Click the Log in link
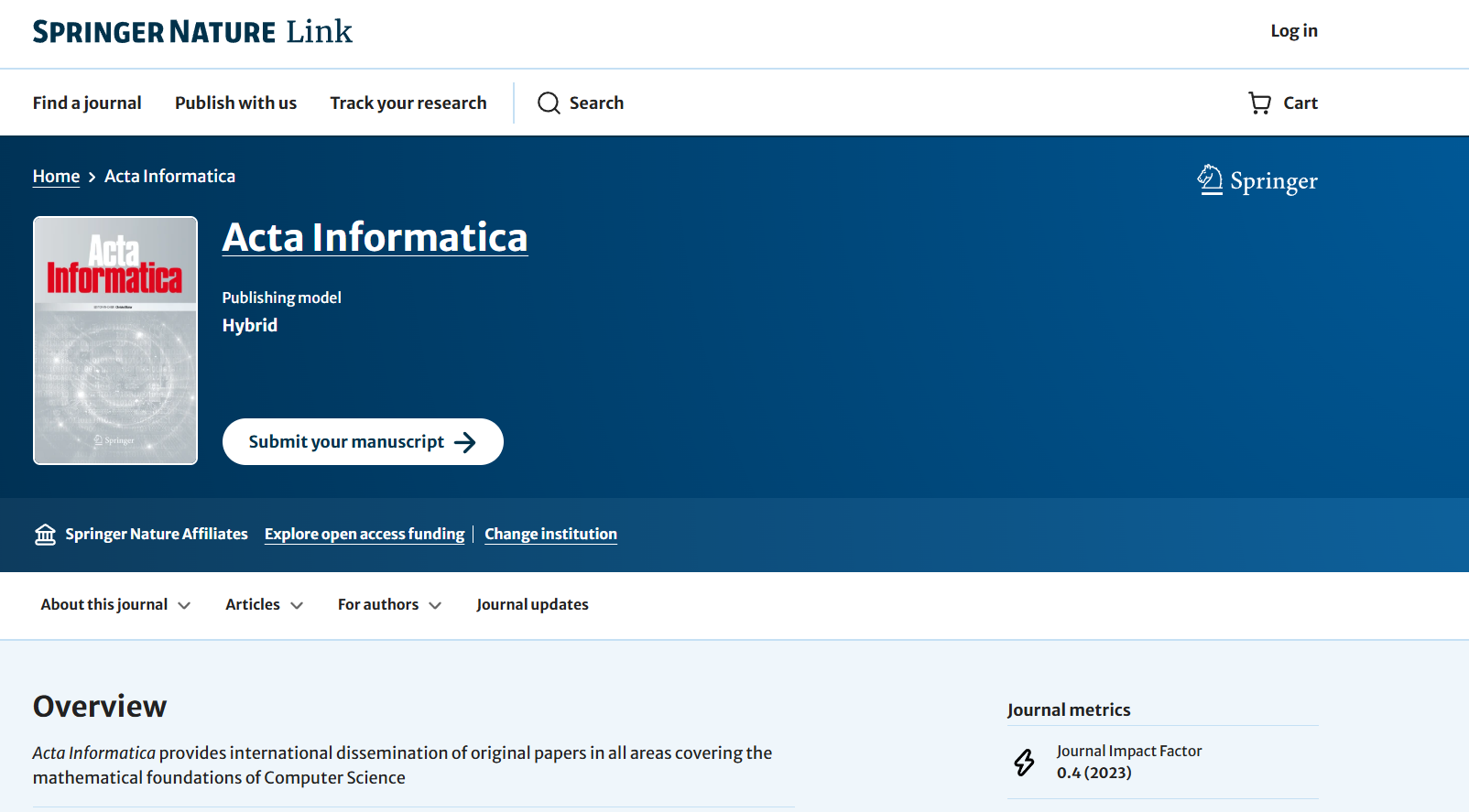The image size is (1469, 812). point(1293,31)
